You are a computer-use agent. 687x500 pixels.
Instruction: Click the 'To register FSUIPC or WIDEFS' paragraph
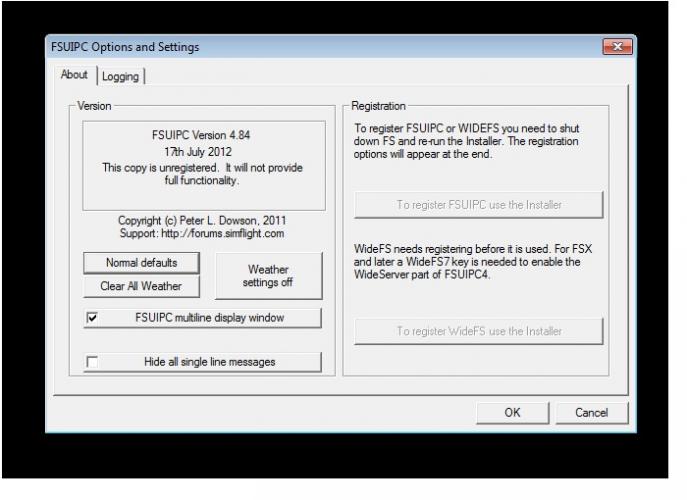pos(467,141)
